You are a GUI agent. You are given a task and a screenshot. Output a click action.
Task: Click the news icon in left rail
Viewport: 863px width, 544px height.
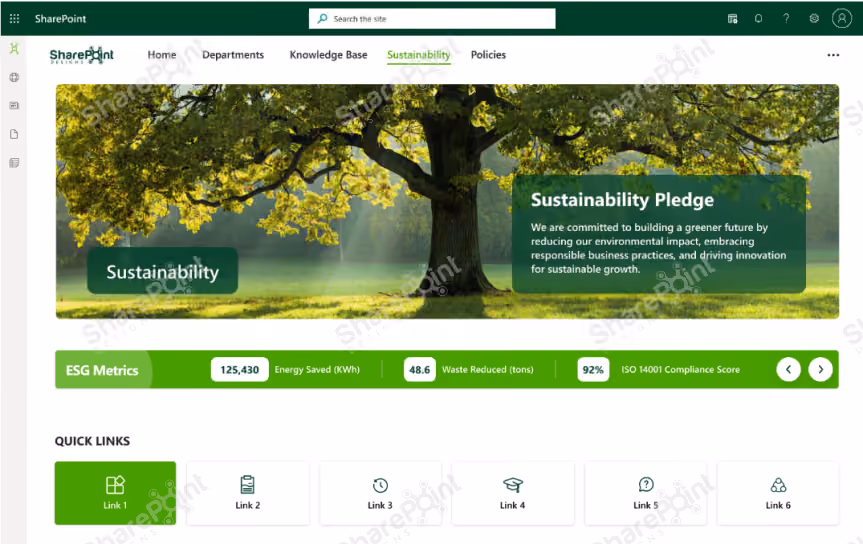[x=14, y=106]
